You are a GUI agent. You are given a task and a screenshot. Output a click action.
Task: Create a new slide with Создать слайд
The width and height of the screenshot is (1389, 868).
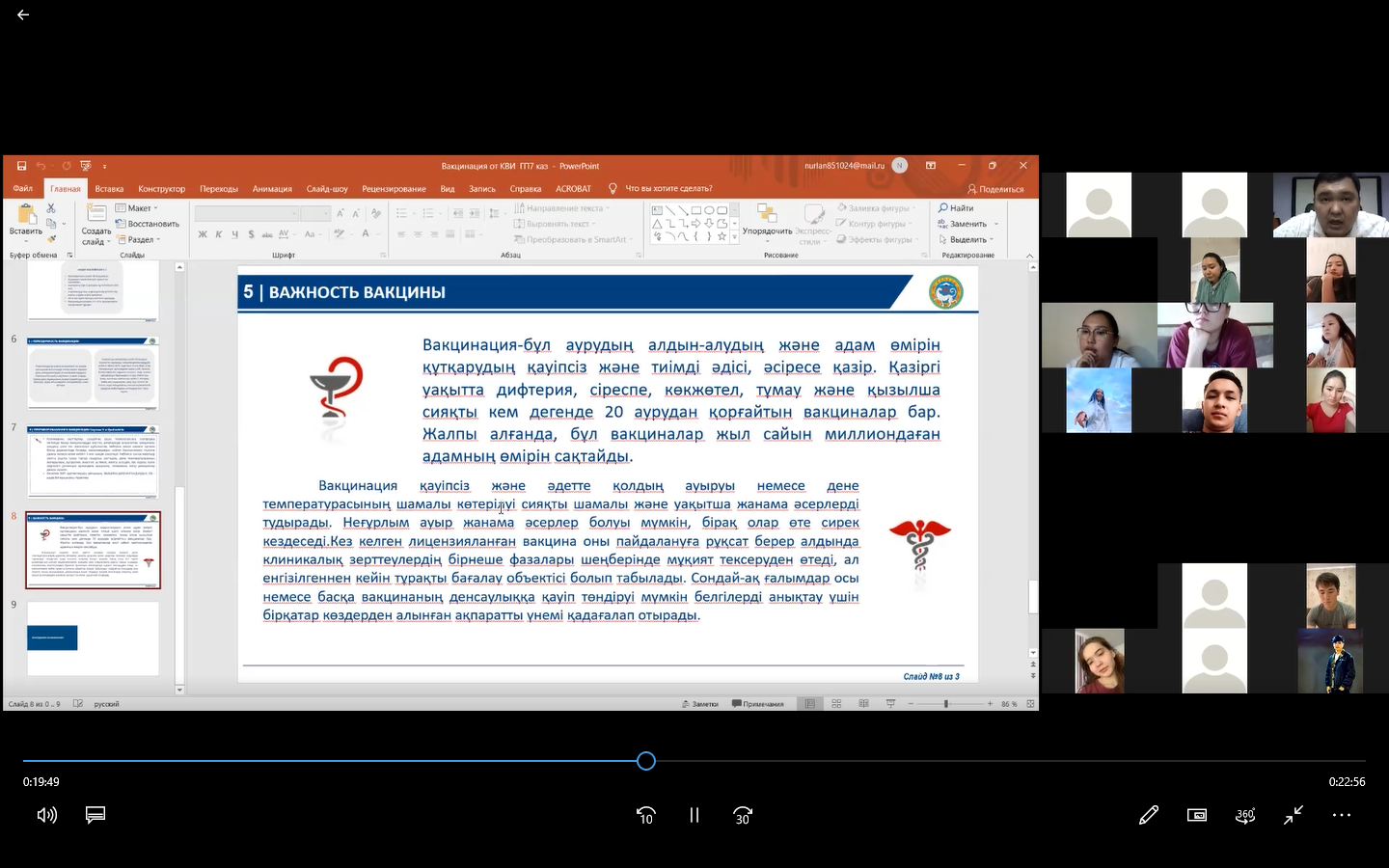95,225
